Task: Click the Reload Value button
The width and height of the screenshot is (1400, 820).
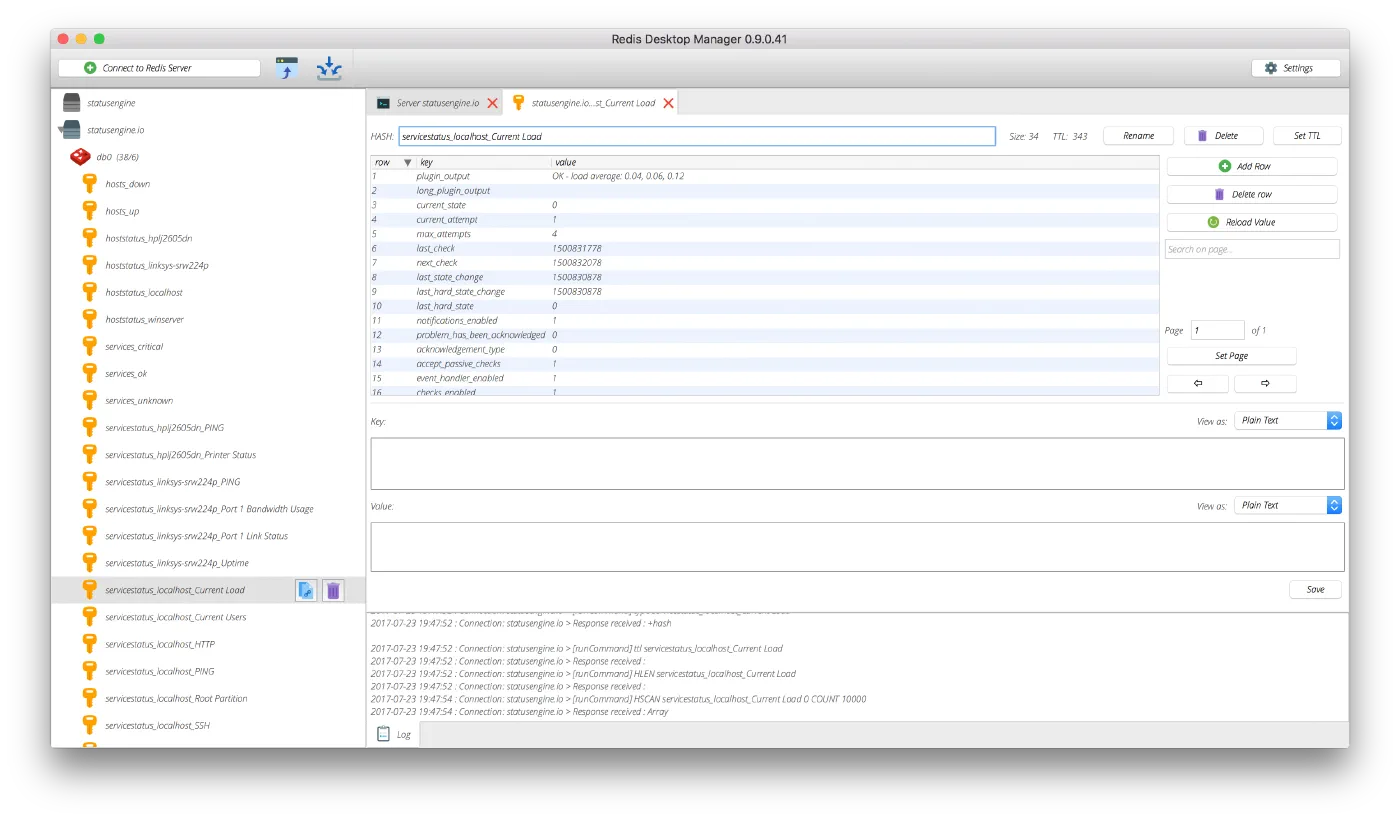Action: [x=1252, y=222]
